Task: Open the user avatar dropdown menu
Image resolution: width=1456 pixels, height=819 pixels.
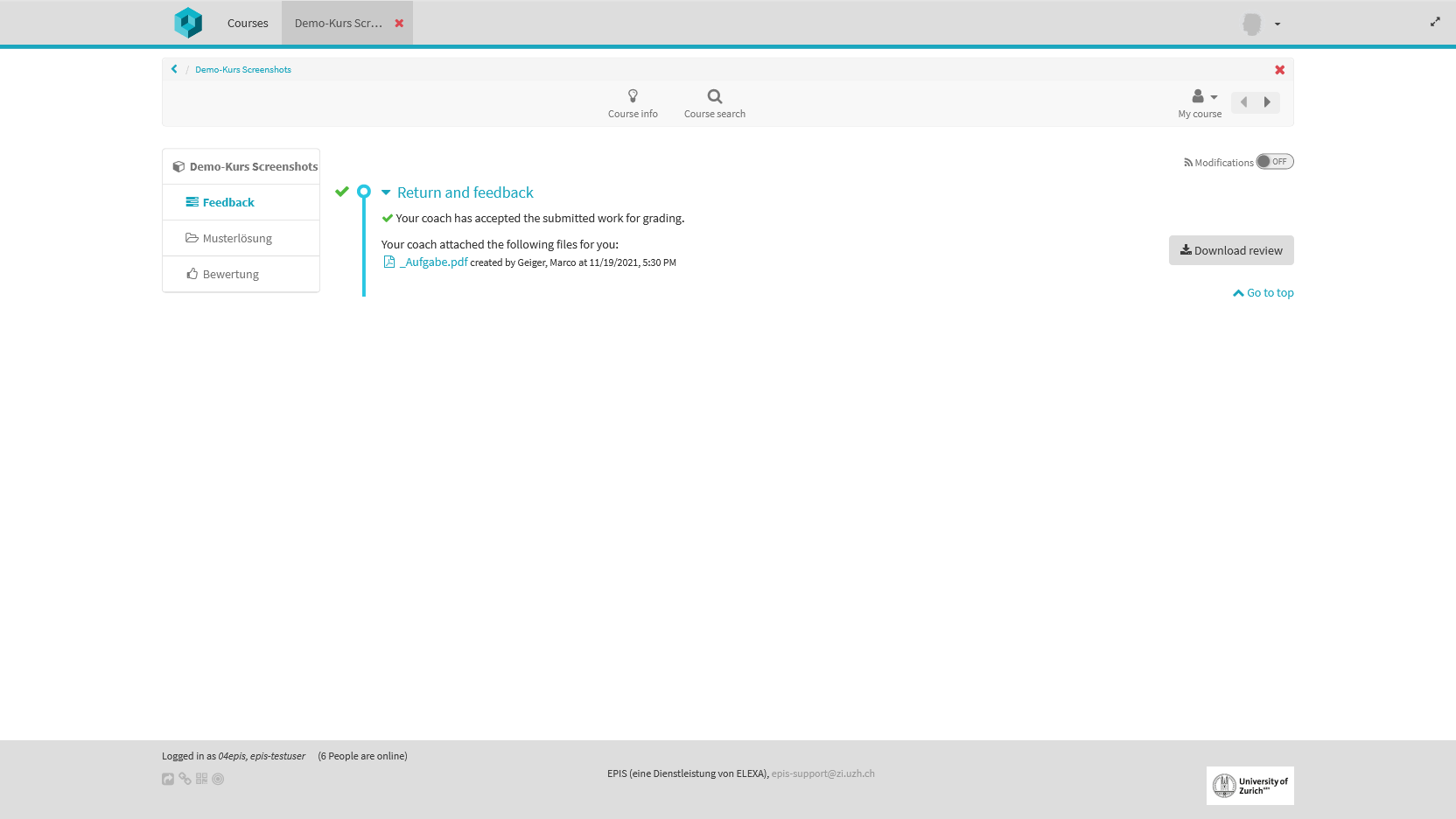Action: pos(1261,24)
